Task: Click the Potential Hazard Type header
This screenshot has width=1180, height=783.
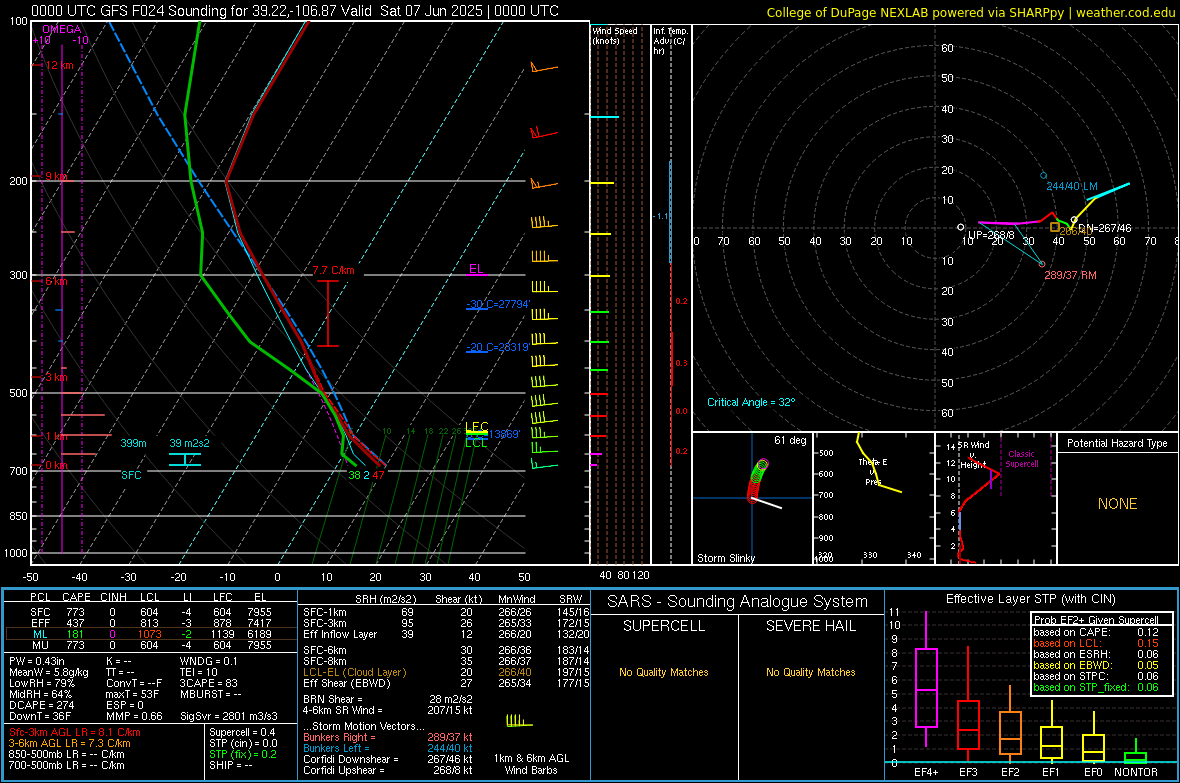Action: click(x=1117, y=443)
